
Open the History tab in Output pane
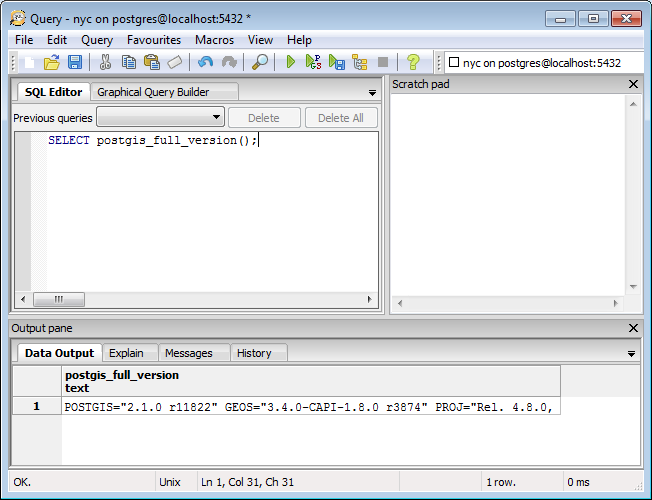[254, 353]
